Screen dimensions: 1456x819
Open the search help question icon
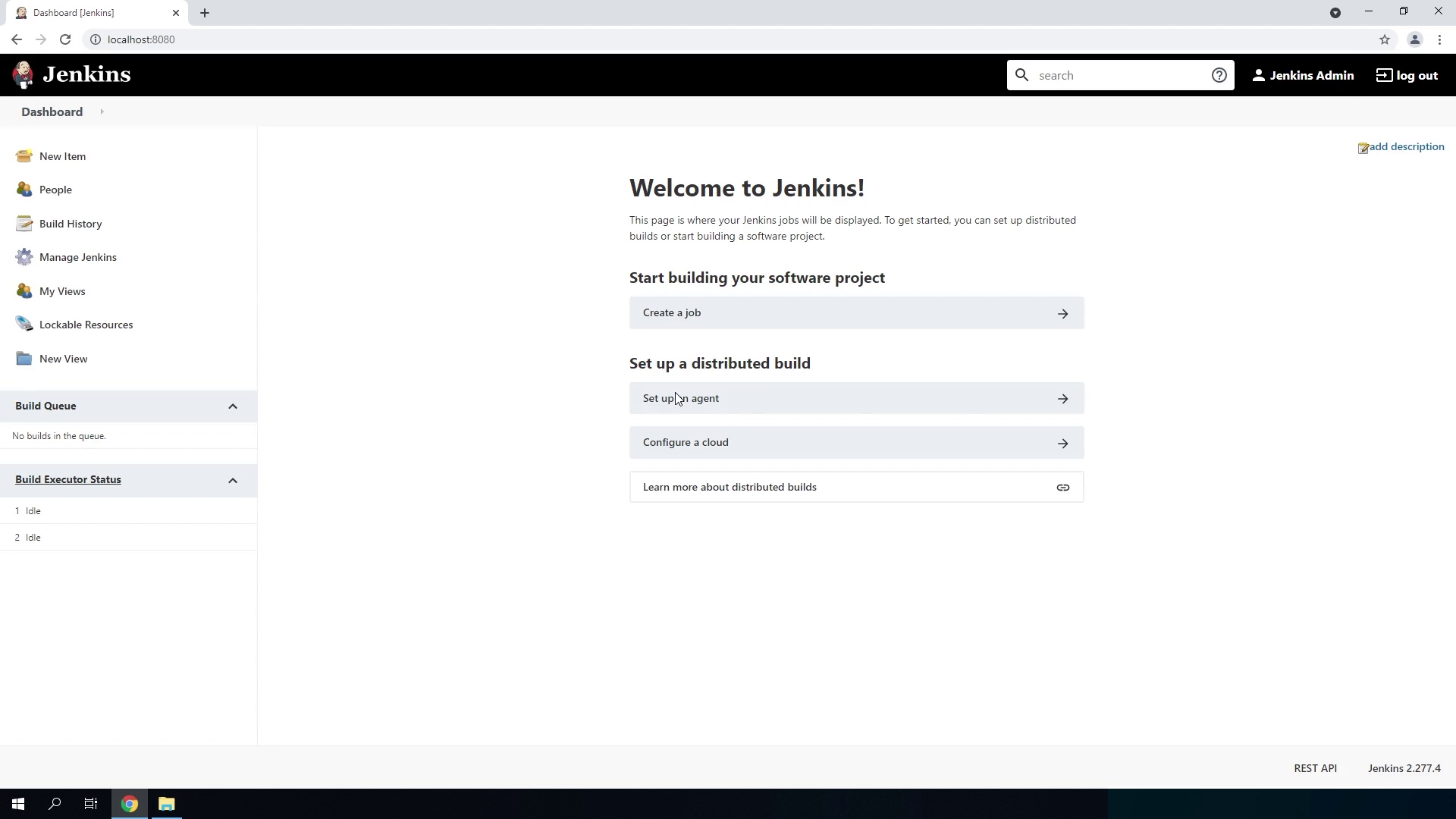1219,75
